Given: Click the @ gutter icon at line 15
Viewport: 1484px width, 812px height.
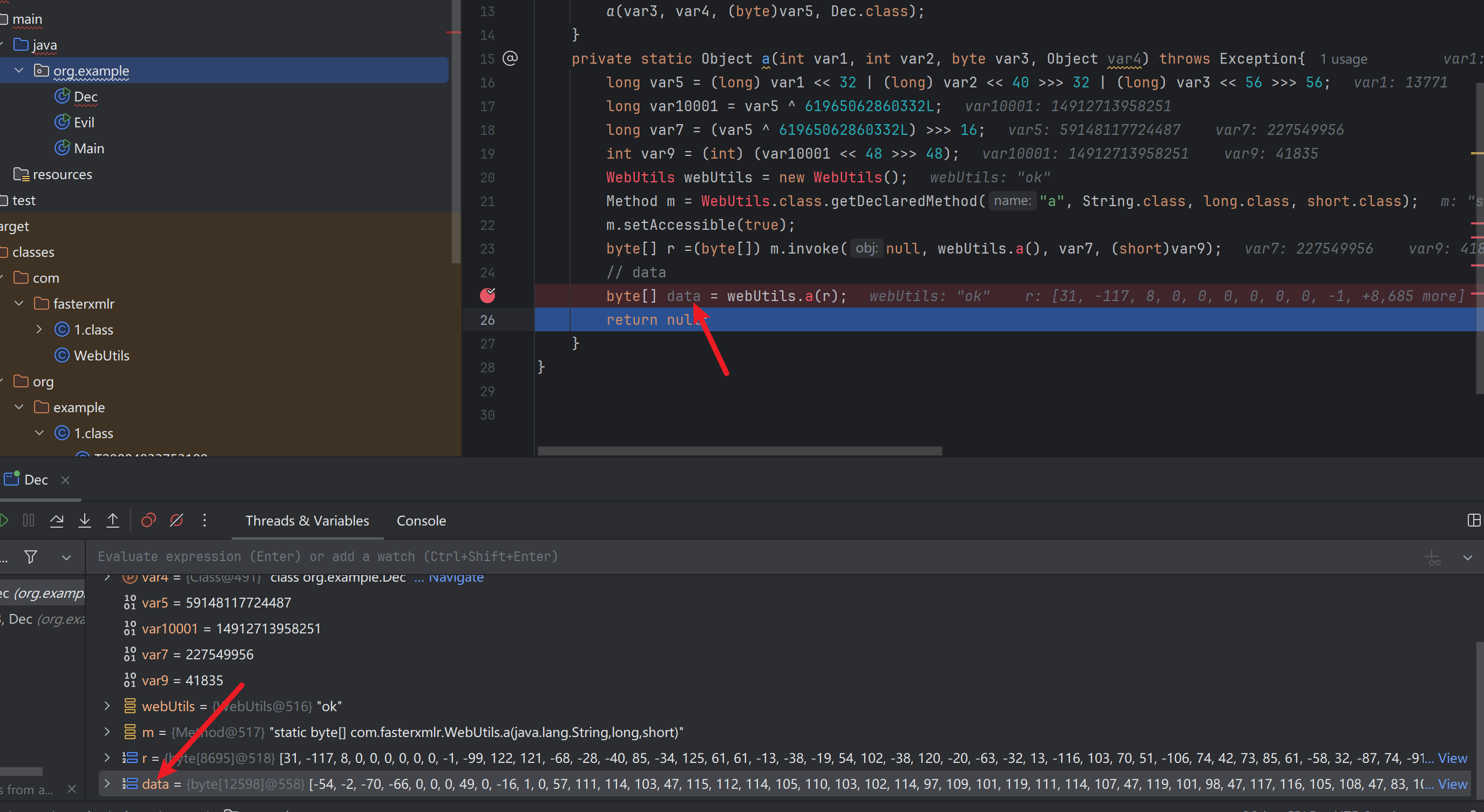Looking at the screenshot, I should tap(511, 58).
